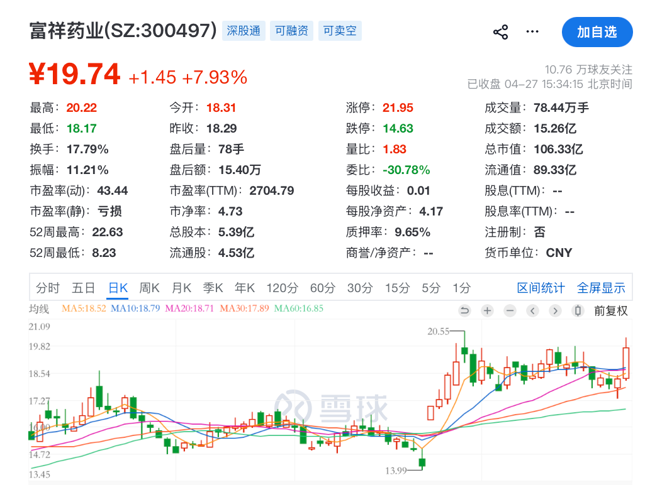Switch to the 分时 chart tab
667x485 pixels.
click(48, 288)
